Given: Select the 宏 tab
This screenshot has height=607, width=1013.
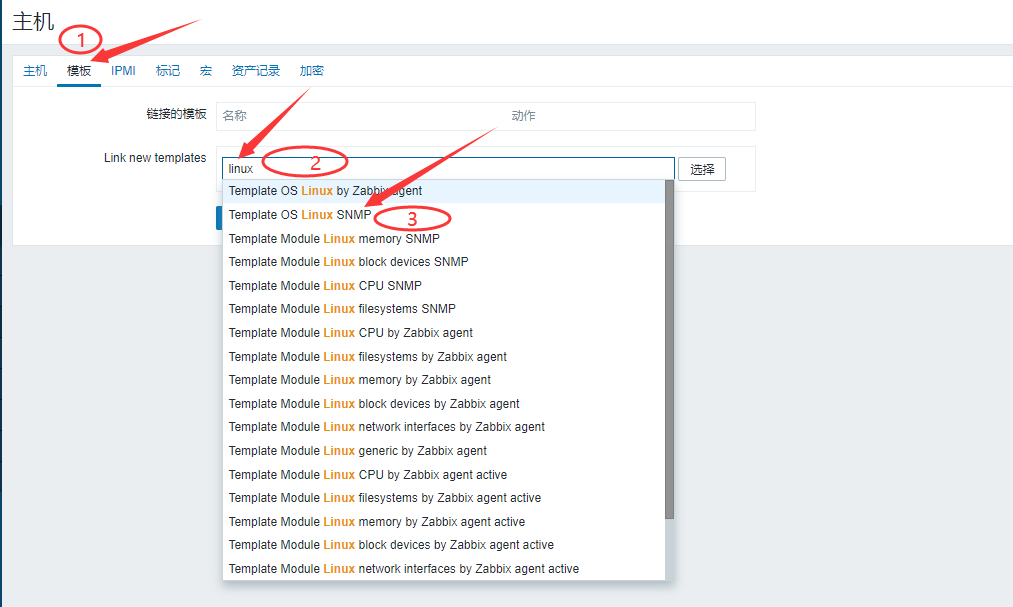Looking at the screenshot, I should [205, 71].
